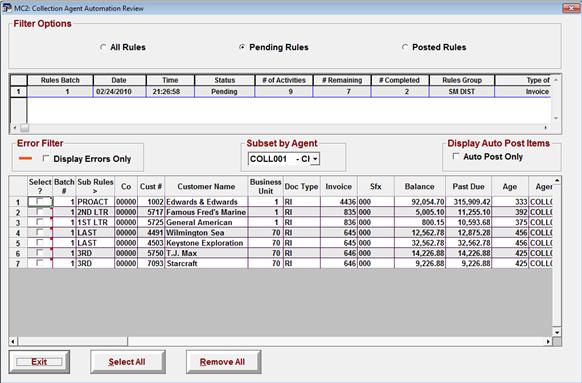The image size is (582, 383).
Task: Click the Remove All button
Action: [223, 362]
